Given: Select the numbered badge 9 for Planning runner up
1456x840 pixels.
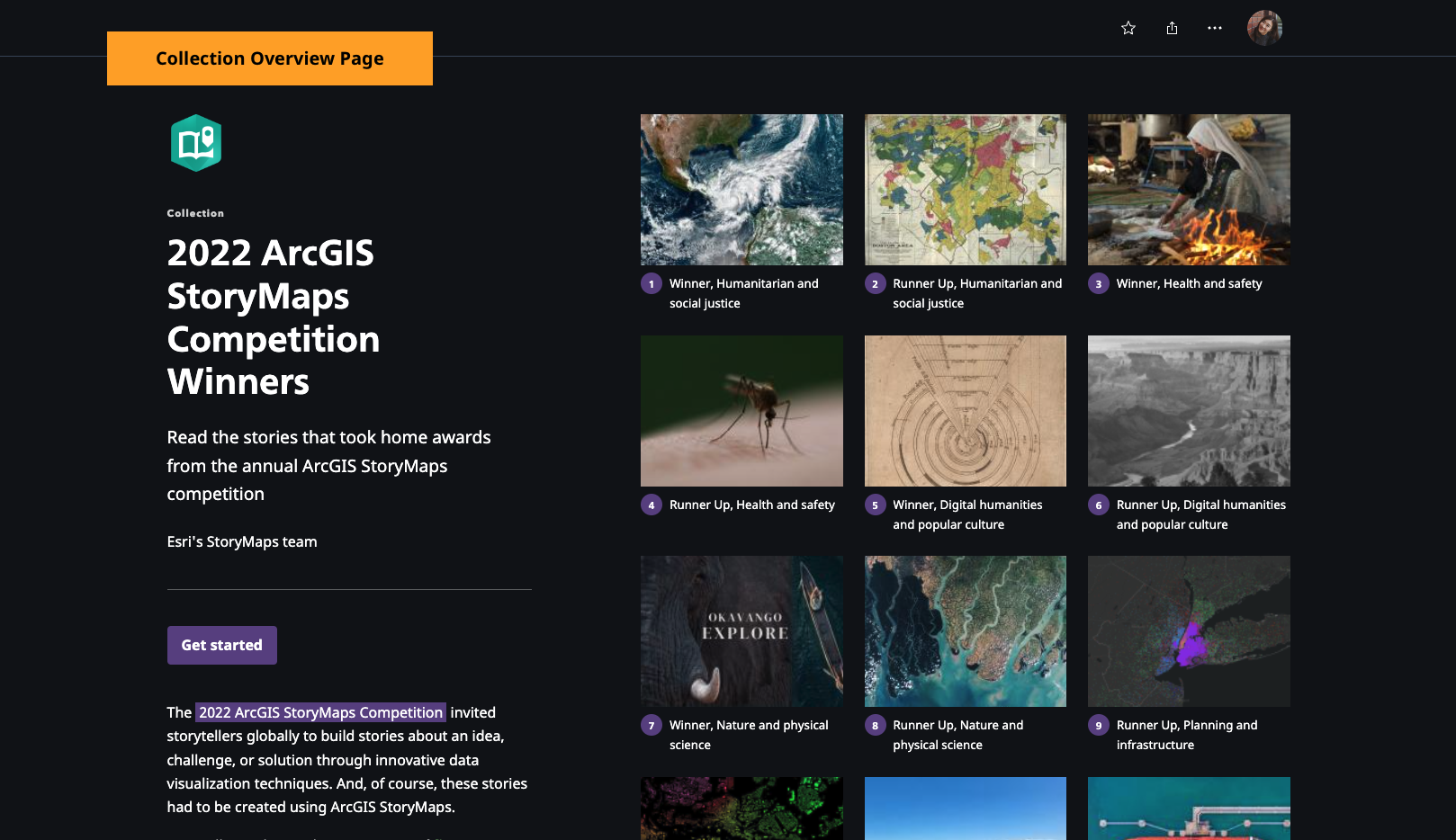Looking at the screenshot, I should pos(1098,725).
